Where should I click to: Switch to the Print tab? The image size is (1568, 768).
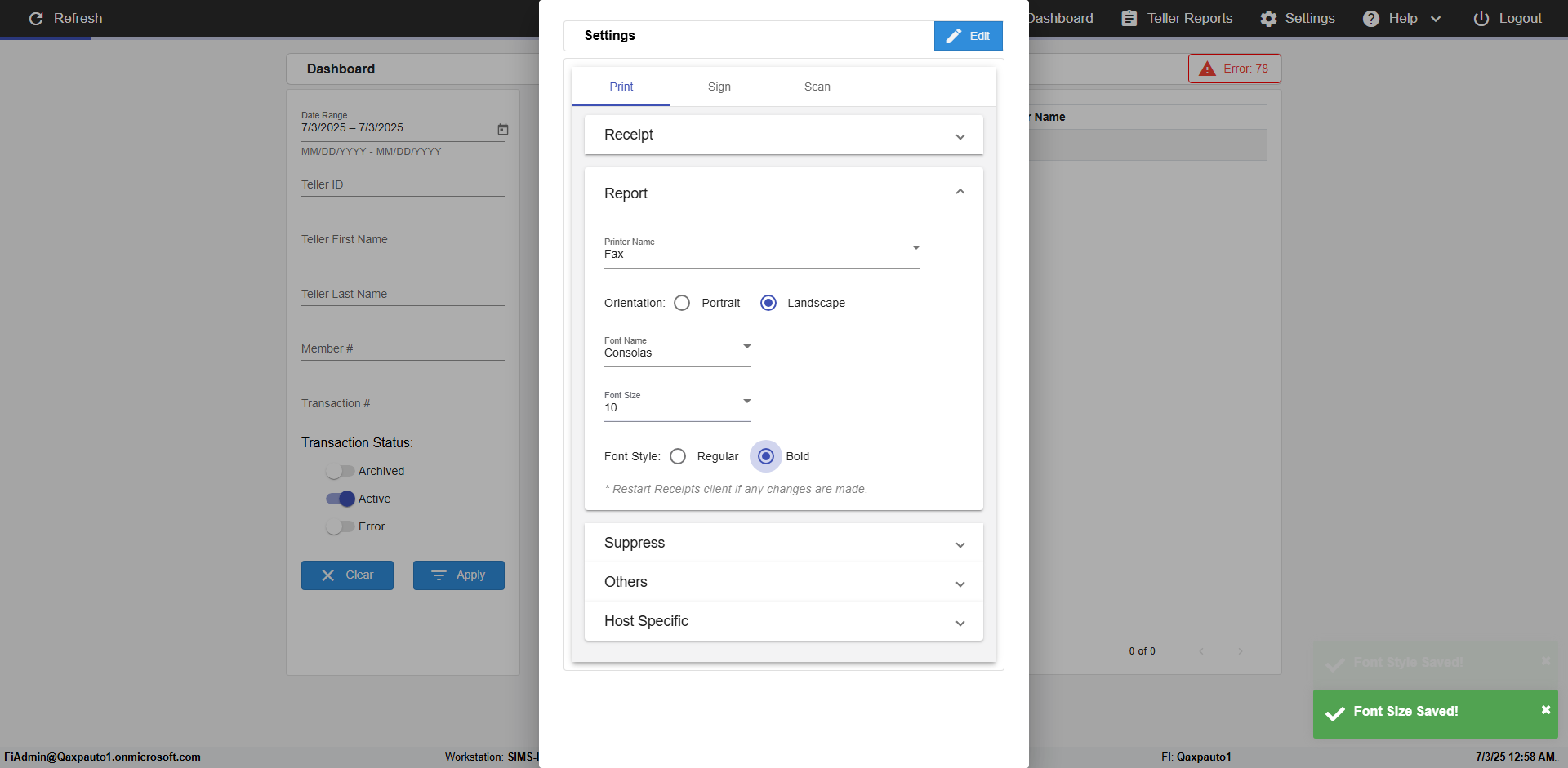click(x=621, y=87)
